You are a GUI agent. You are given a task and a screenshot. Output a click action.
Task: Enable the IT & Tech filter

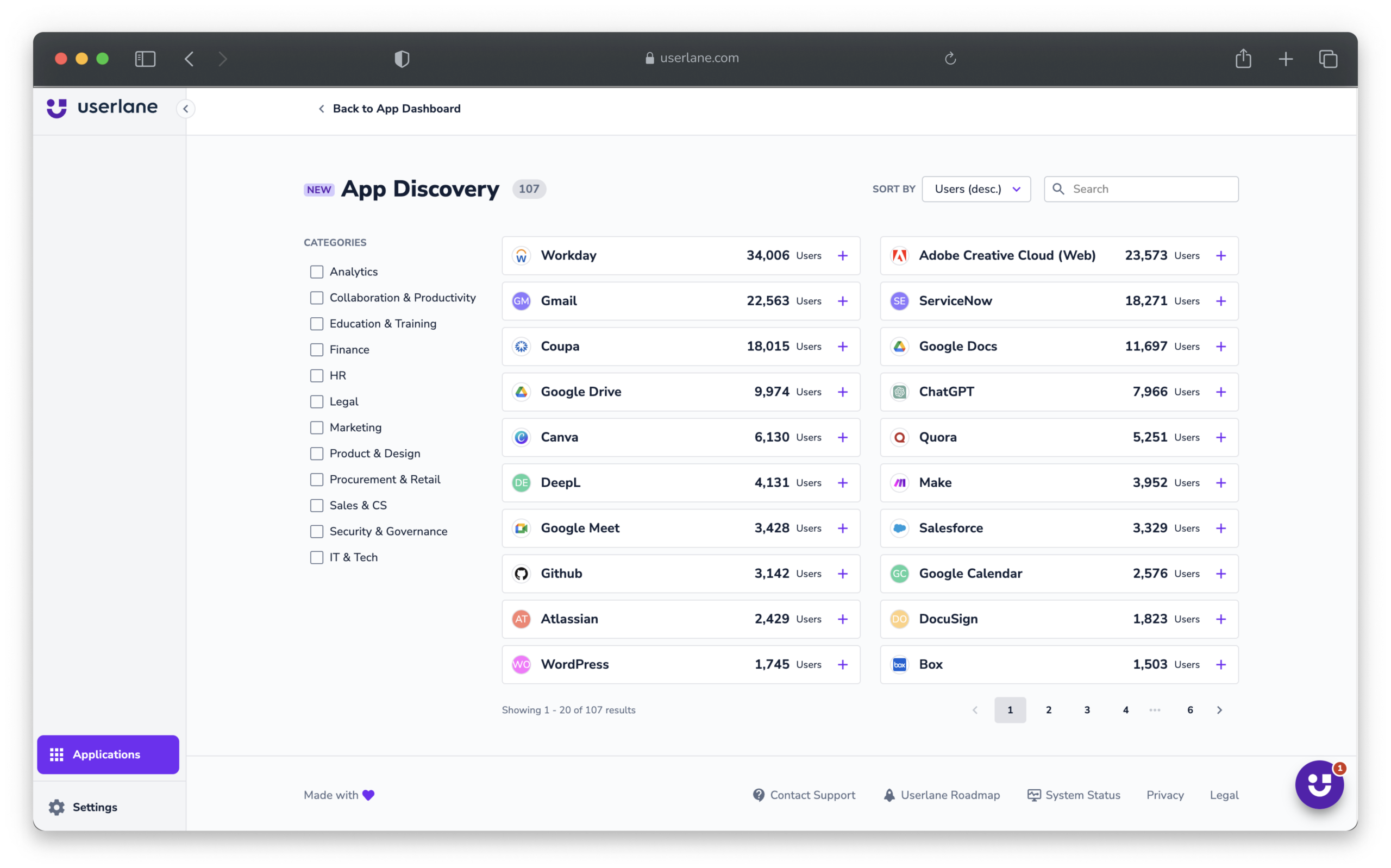(316, 557)
